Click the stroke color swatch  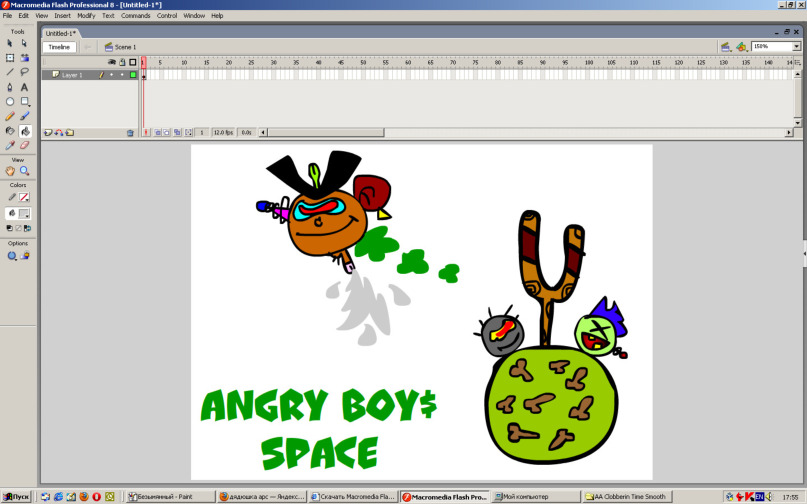point(25,197)
